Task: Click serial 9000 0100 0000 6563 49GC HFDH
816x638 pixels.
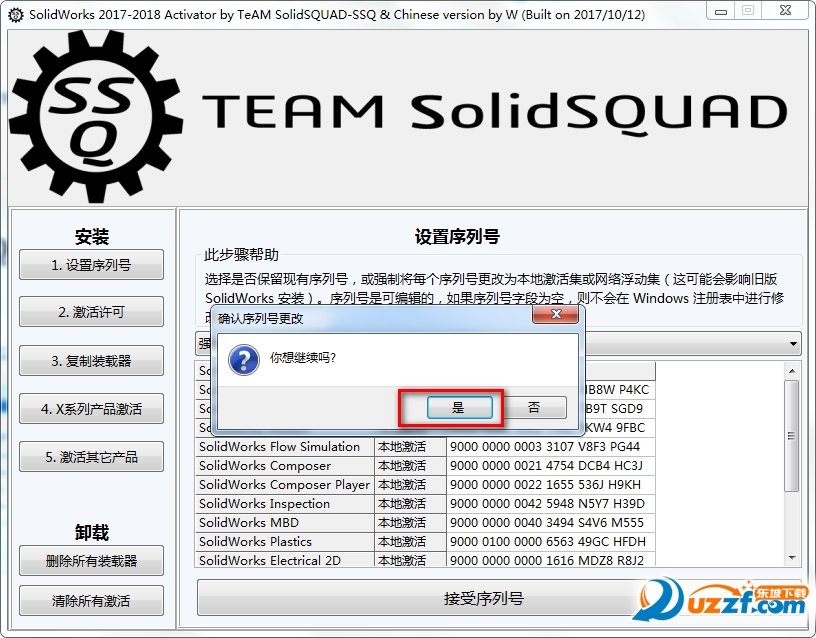Action: pyautogui.click(x=551, y=542)
